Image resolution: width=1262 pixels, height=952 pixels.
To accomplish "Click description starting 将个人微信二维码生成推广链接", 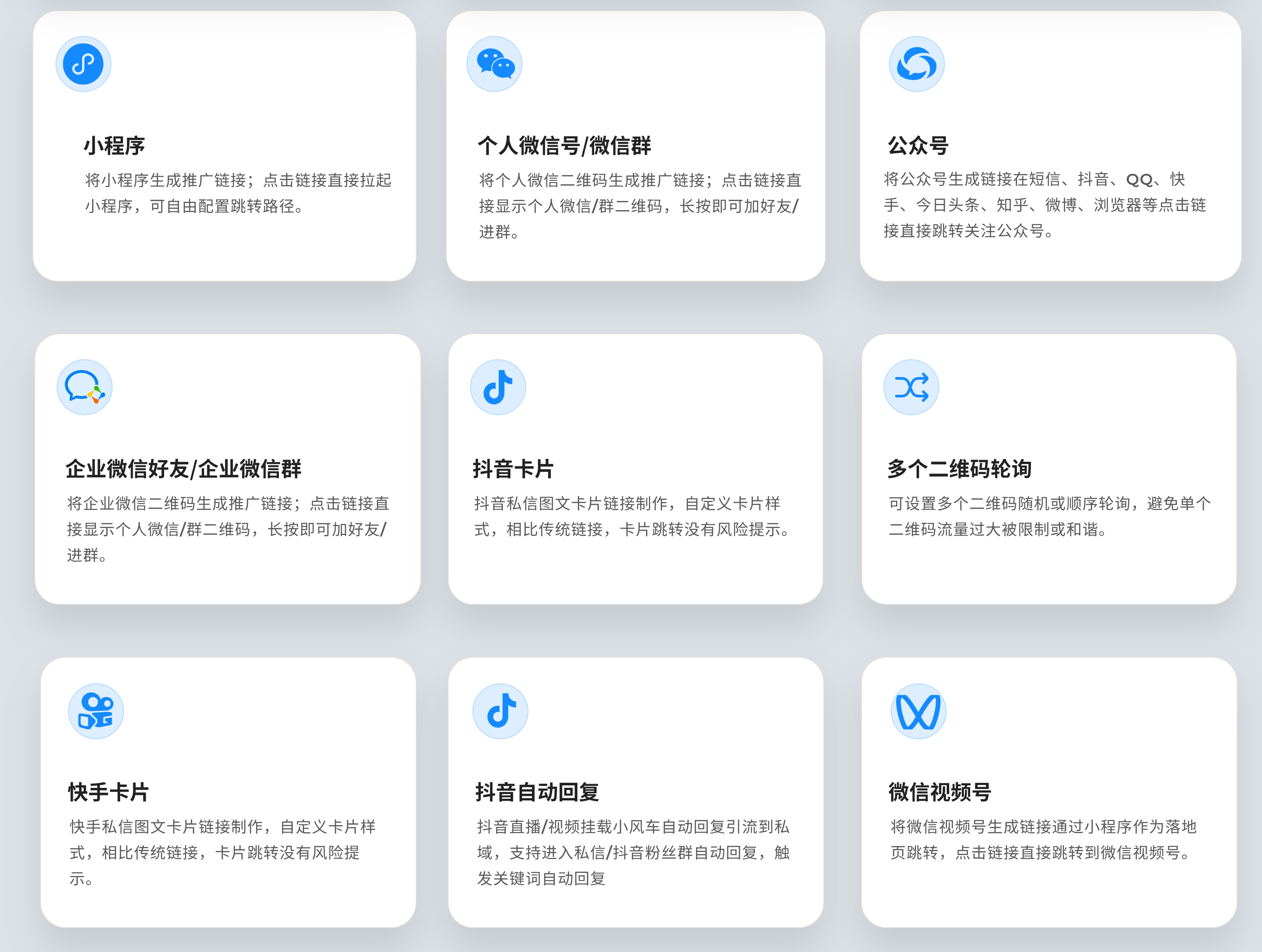I will click(640, 206).
